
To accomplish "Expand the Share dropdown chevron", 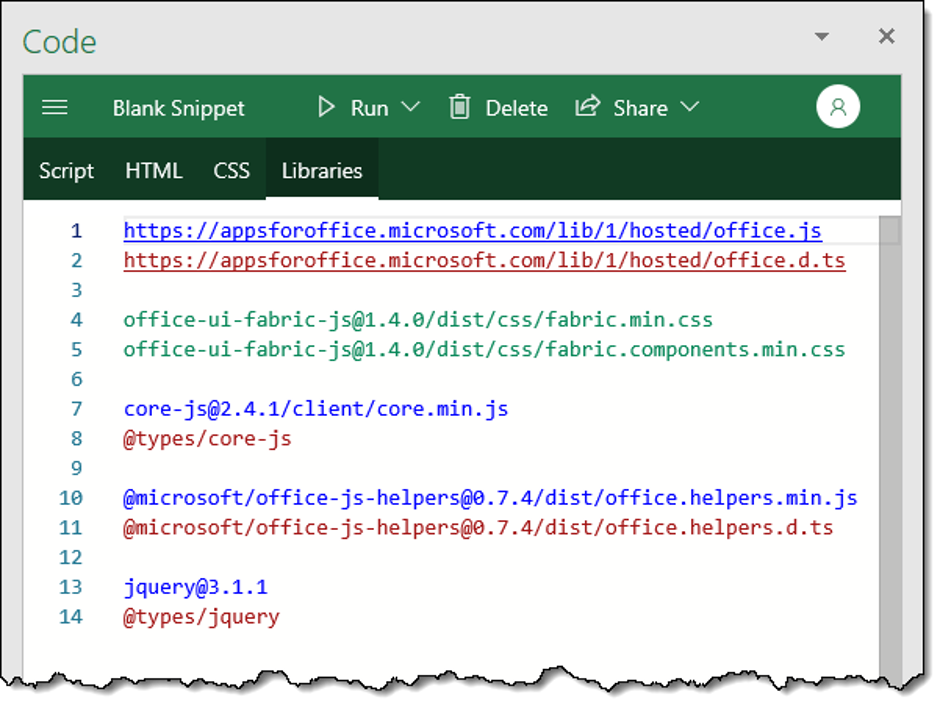I will click(689, 107).
